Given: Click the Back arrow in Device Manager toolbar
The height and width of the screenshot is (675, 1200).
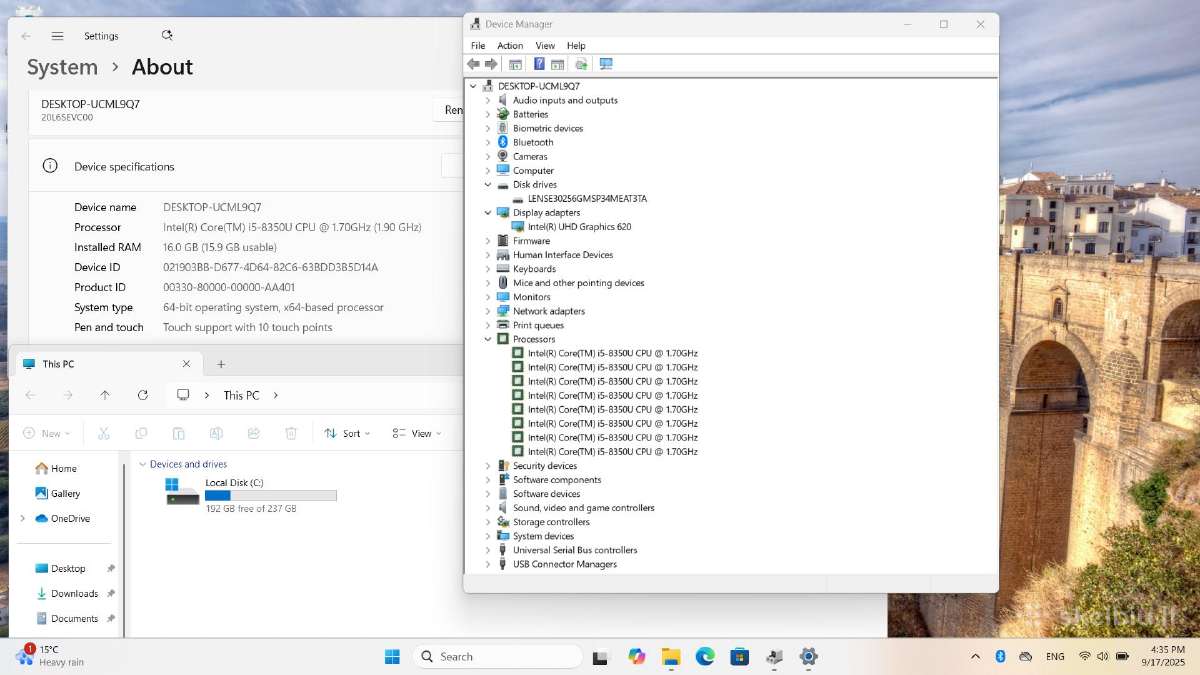Looking at the screenshot, I should coord(473,64).
